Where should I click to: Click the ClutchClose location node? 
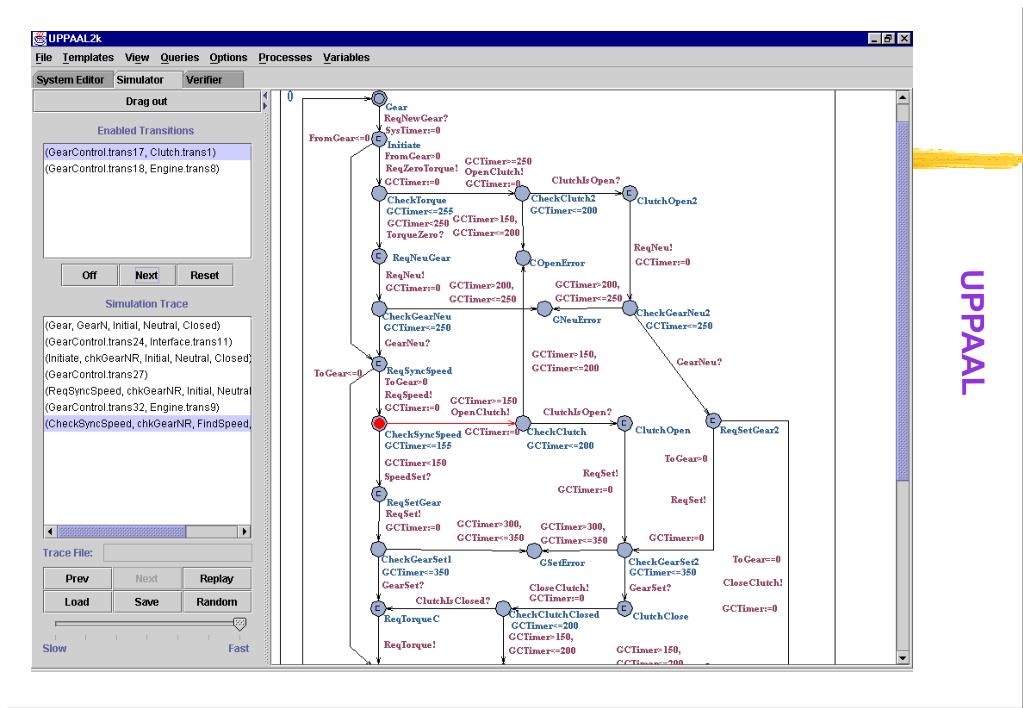pos(624,609)
